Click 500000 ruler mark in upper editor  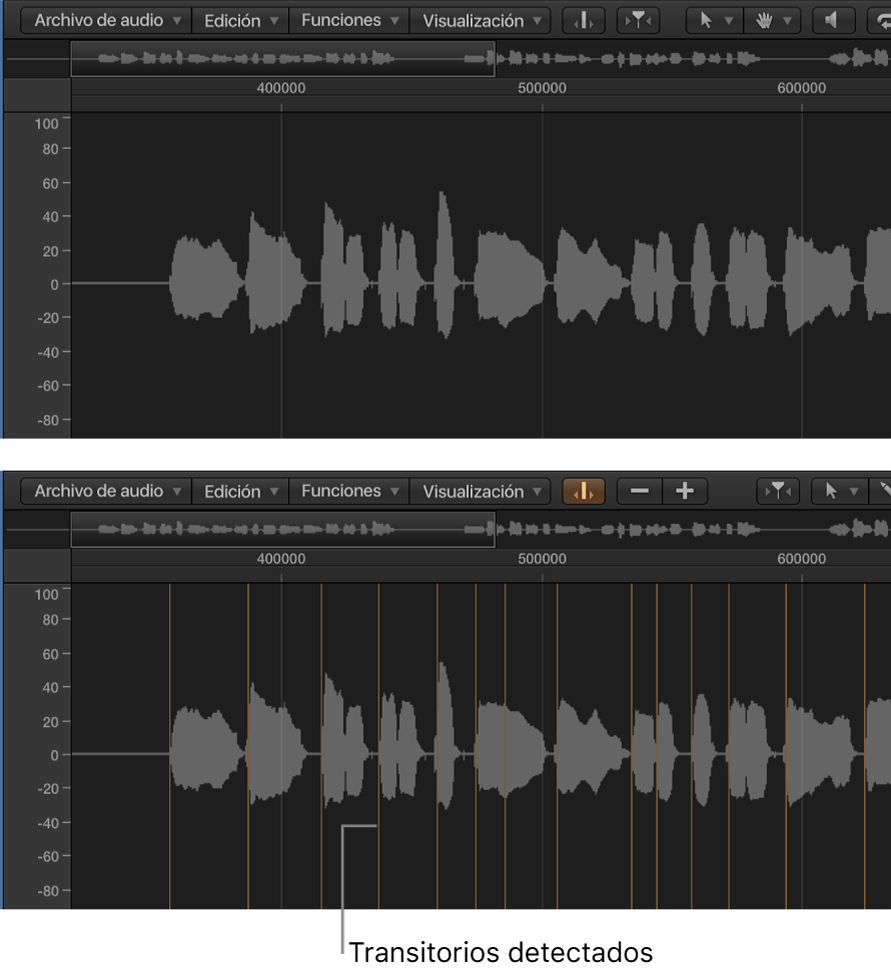[542, 88]
